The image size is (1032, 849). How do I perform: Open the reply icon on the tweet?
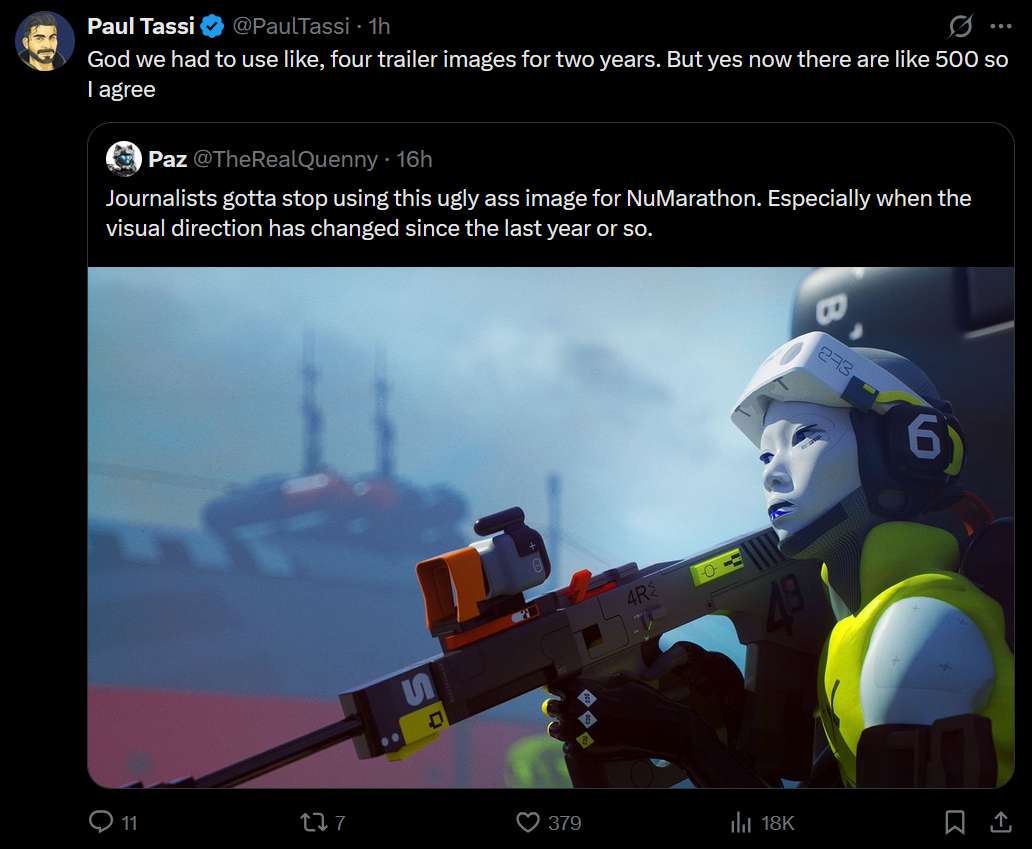pyautogui.click(x=101, y=822)
